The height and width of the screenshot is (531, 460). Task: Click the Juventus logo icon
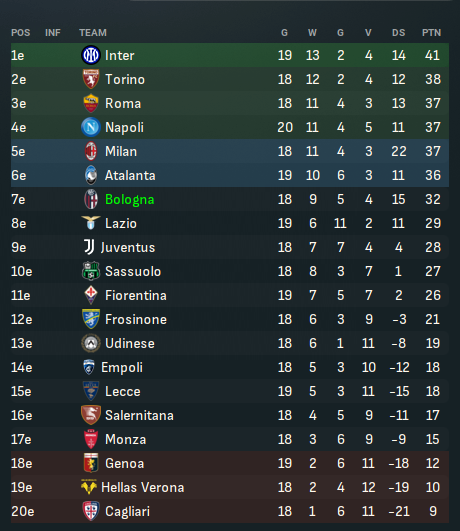(89, 247)
